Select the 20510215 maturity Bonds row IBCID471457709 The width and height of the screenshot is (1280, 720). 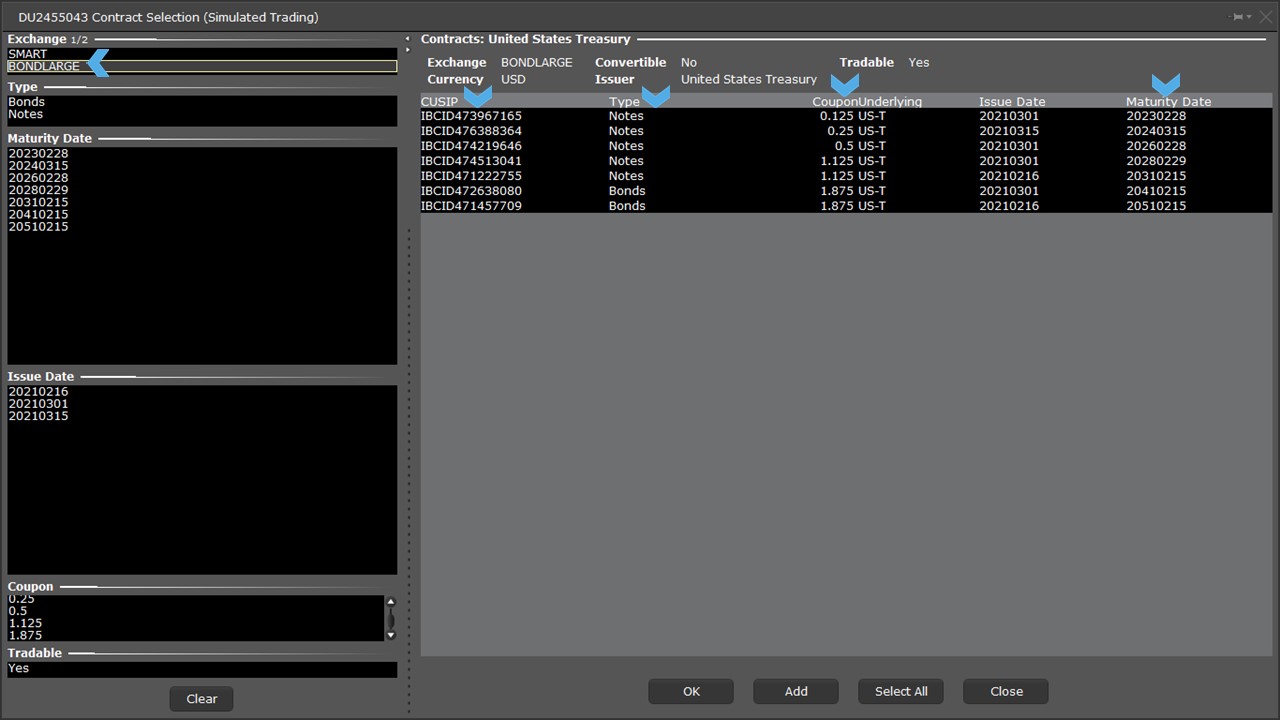[x=471, y=206]
